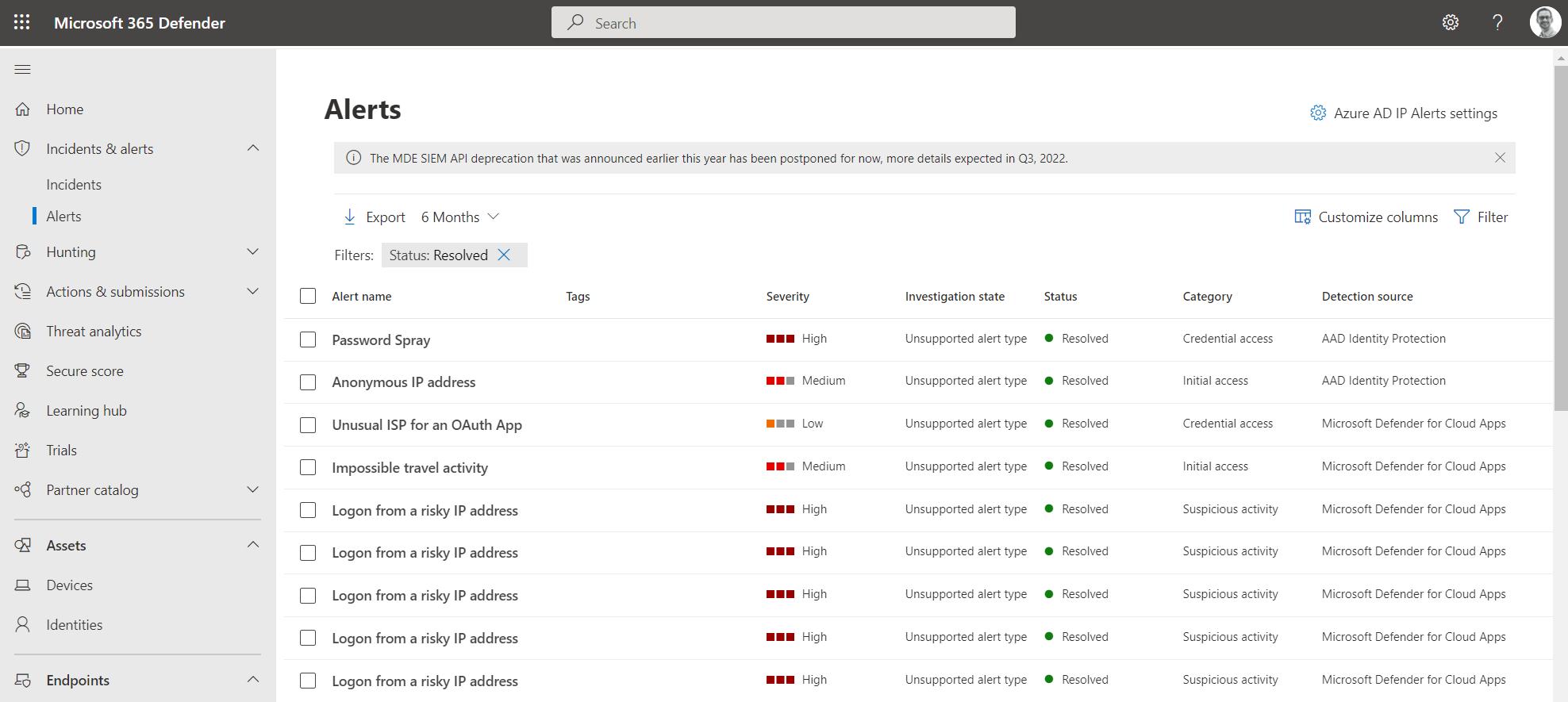Sort by the Severity column header
The image size is (1568, 702).
point(787,296)
